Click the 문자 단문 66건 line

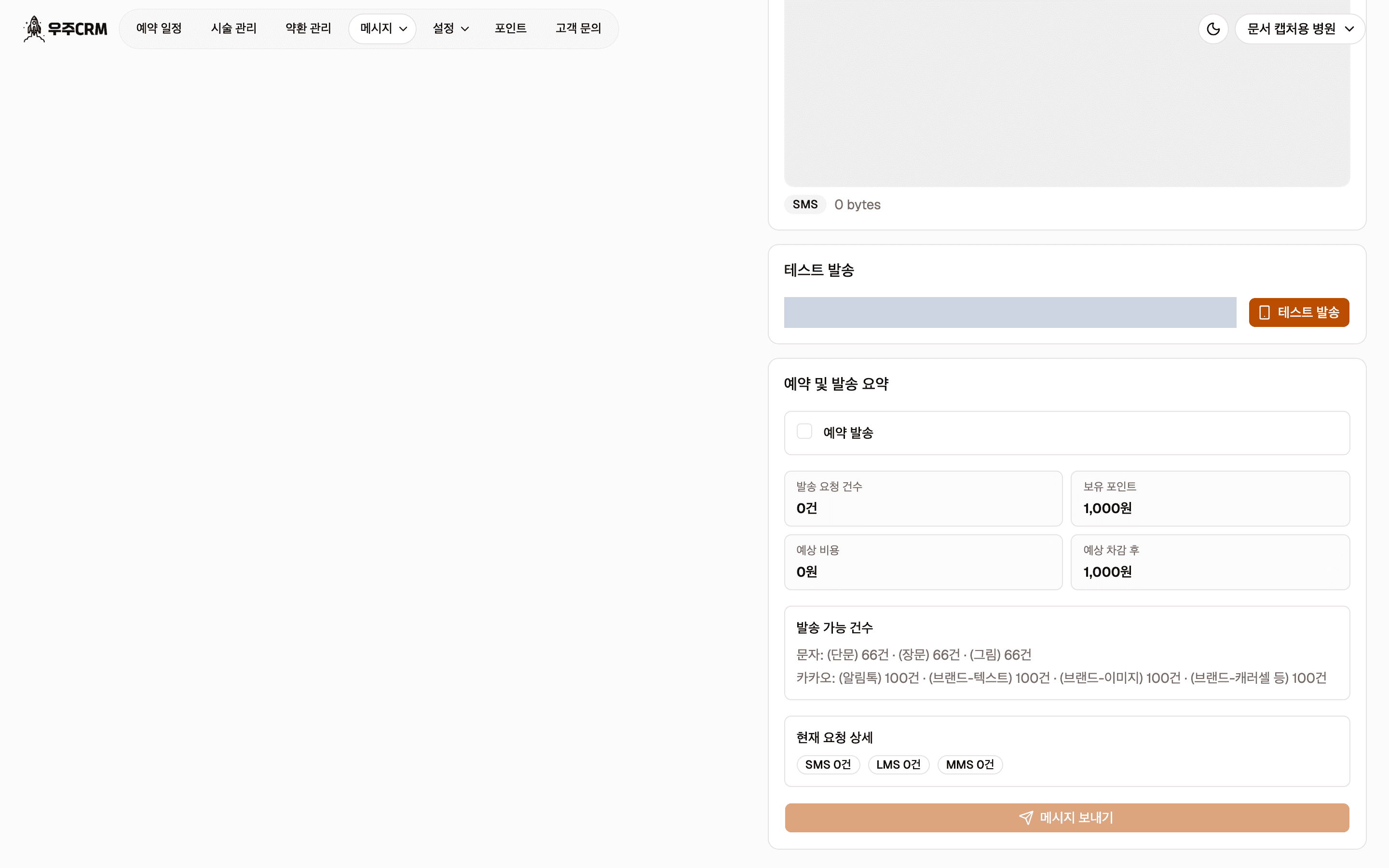914,654
